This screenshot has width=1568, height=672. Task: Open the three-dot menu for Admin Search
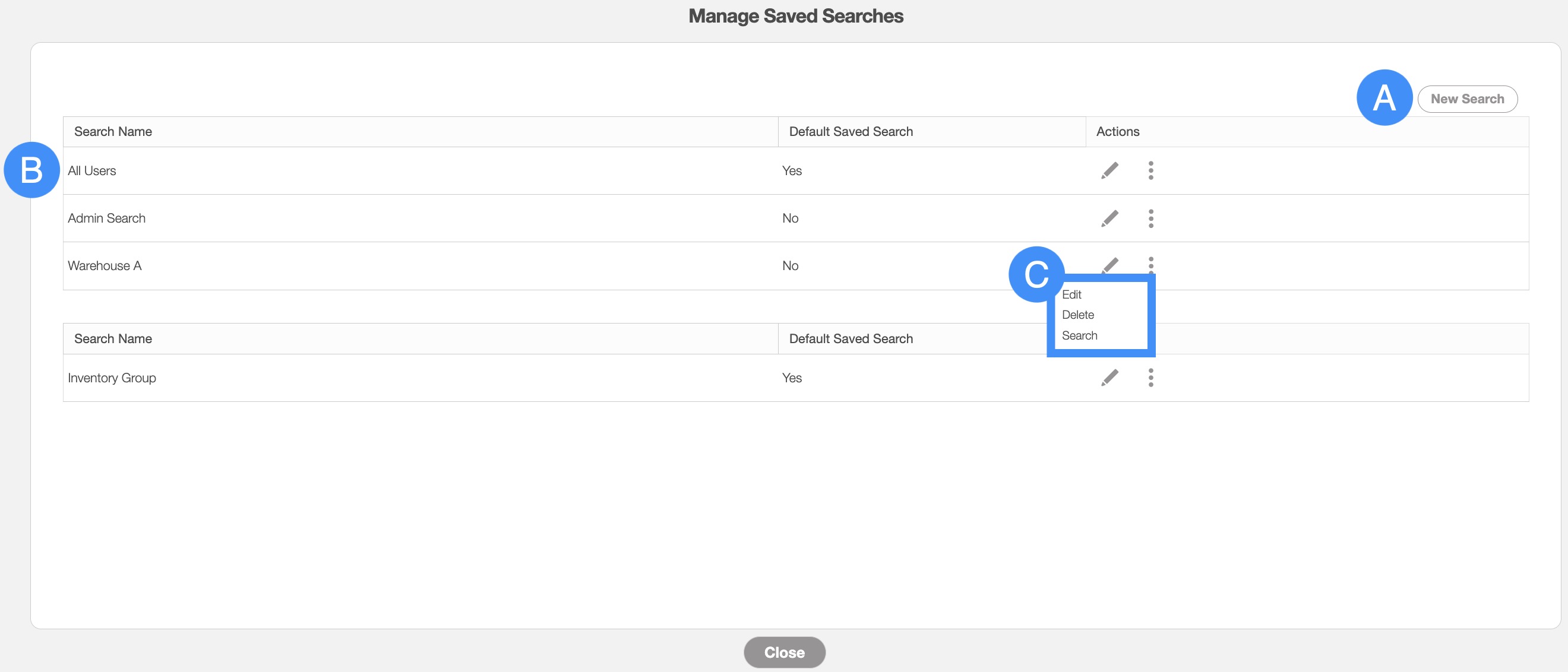pos(1150,218)
